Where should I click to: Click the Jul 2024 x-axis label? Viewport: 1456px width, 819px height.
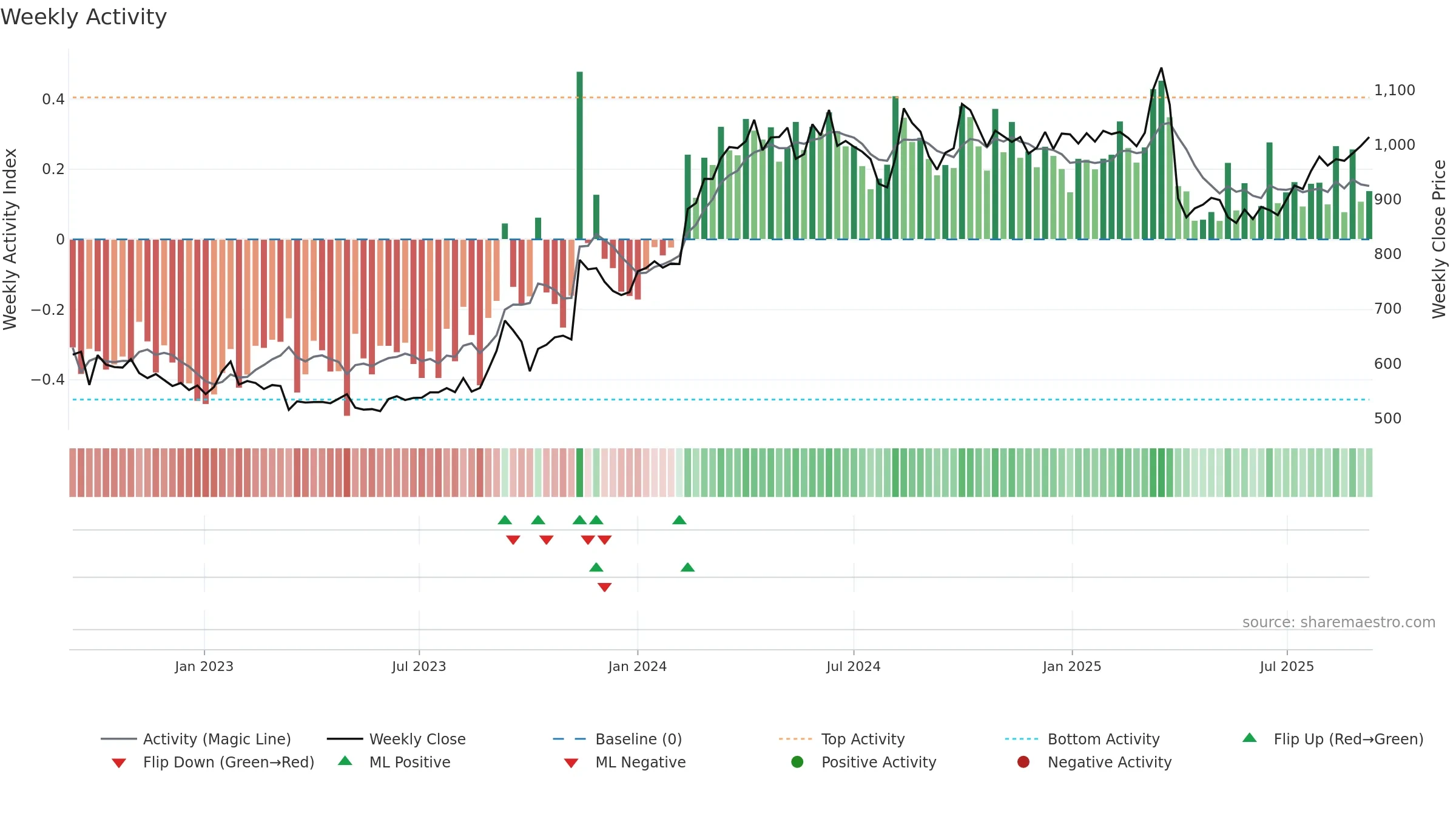(x=854, y=666)
